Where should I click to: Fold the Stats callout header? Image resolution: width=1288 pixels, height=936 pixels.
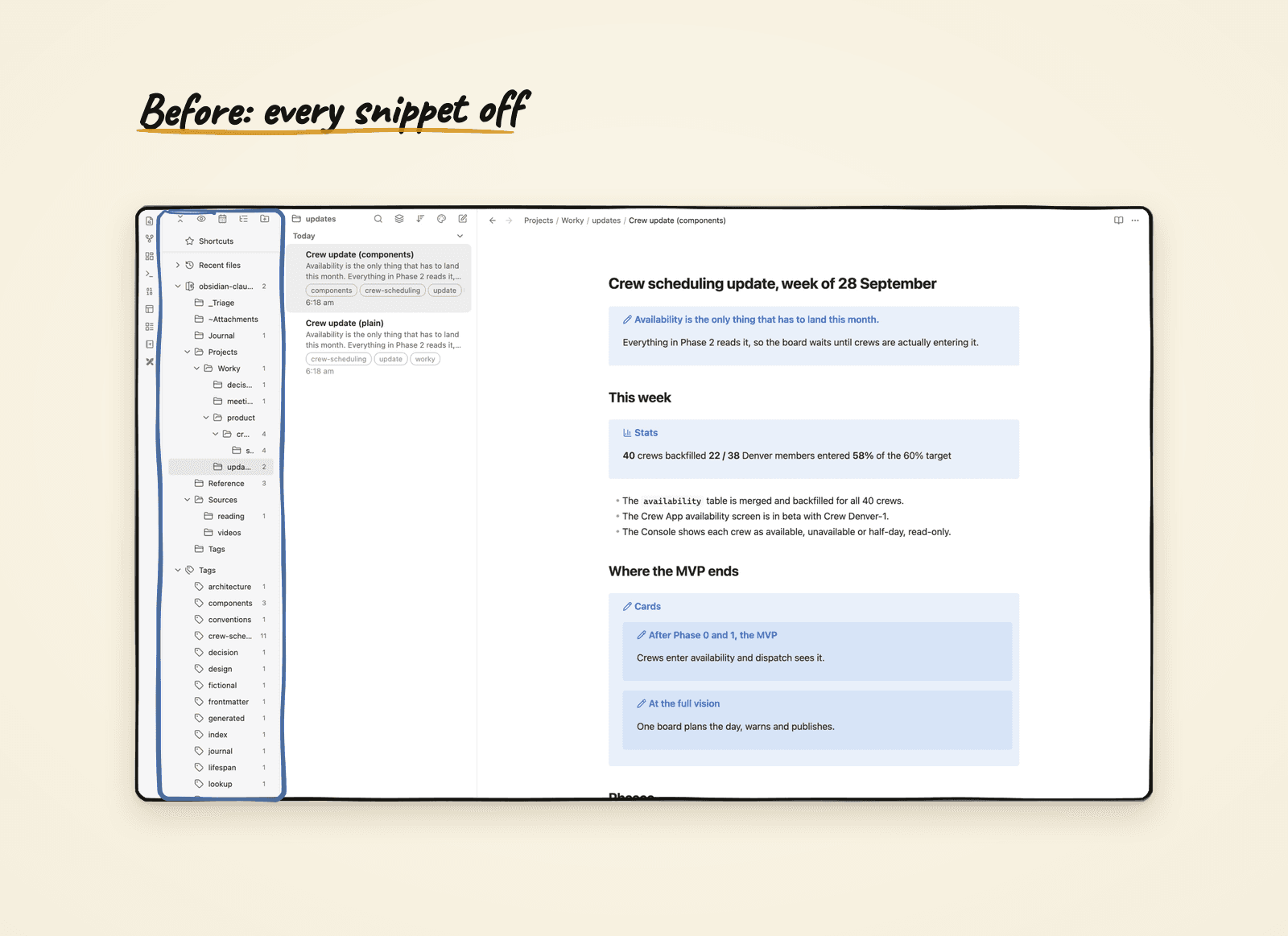click(x=641, y=433)
